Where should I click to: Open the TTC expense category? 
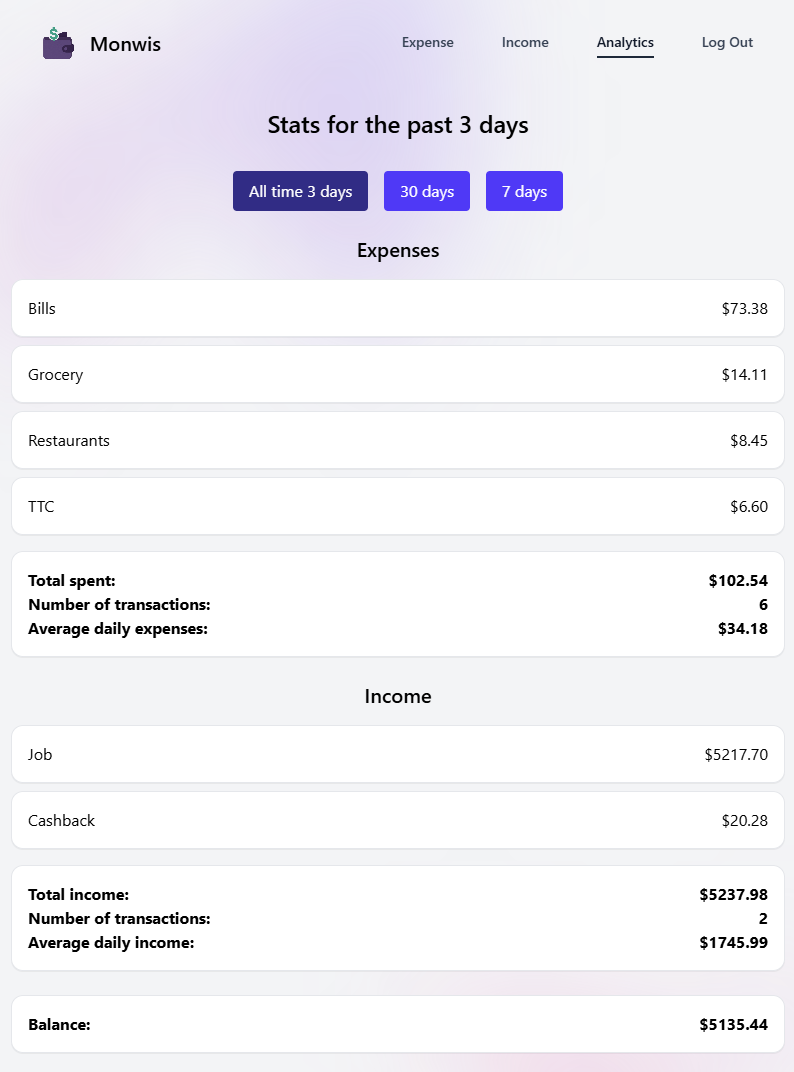click(x=397, y=506)
